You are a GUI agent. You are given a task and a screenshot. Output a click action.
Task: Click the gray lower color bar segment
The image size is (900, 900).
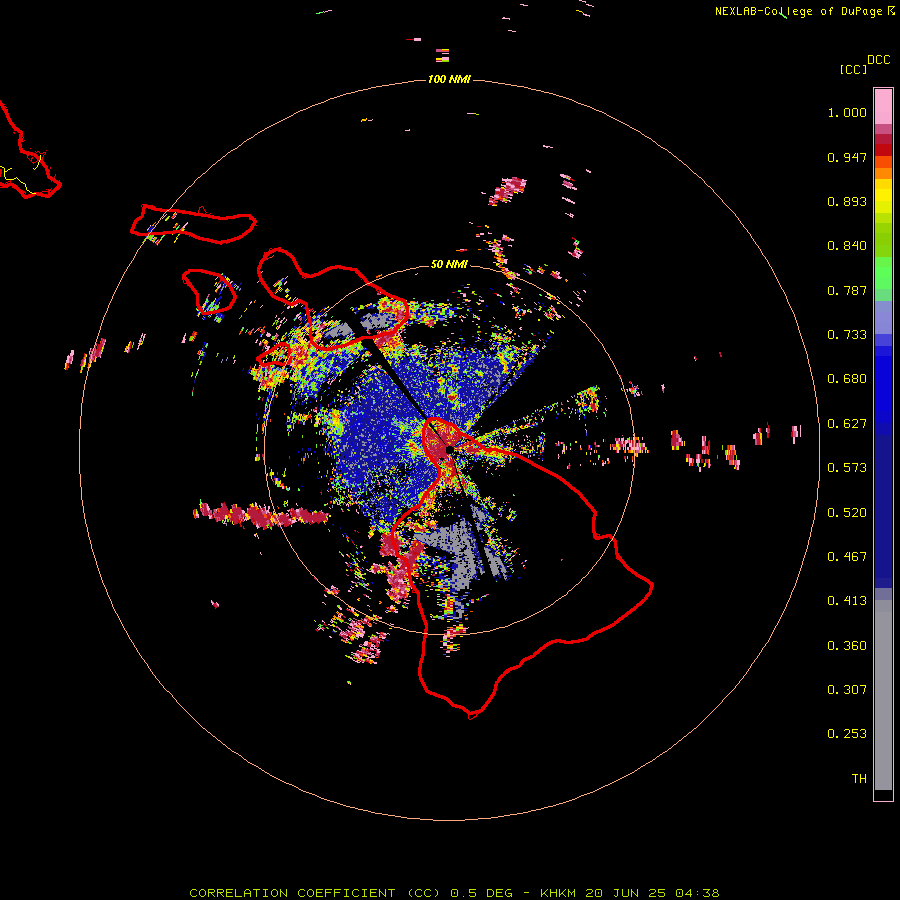coord(883,695)
